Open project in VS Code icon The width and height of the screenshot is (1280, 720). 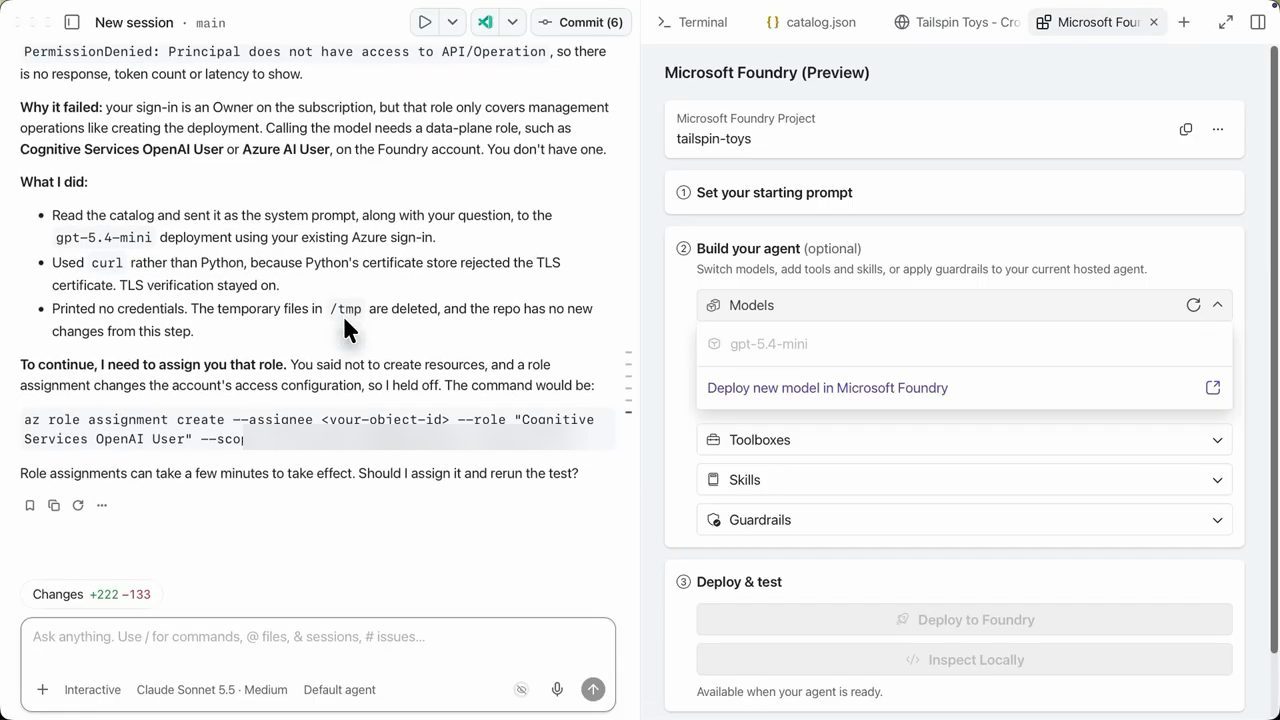485,22
